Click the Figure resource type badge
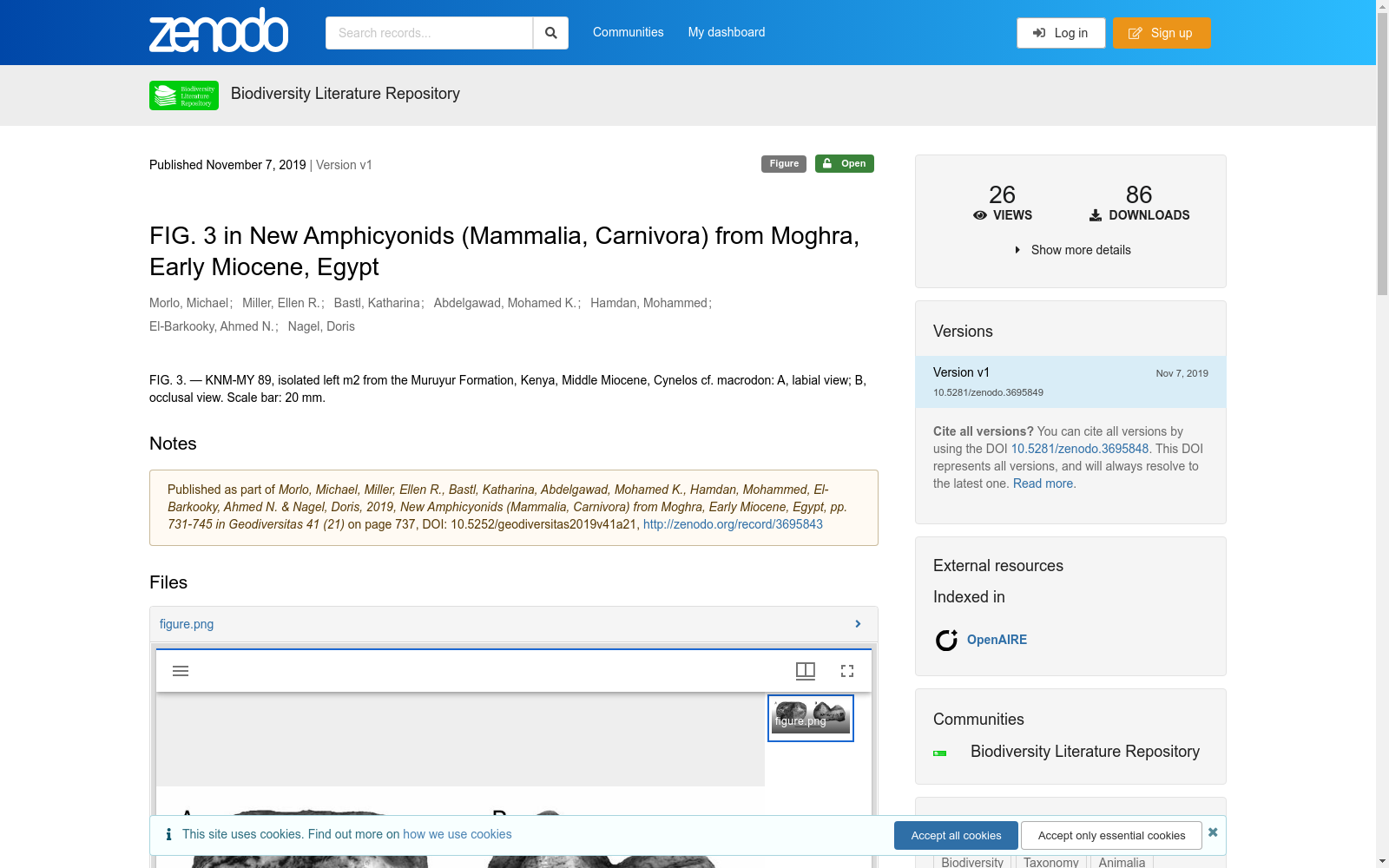1389x868 pixels. [784, 164]
